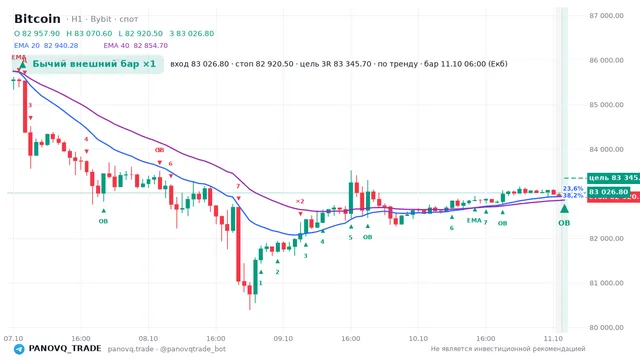Click the 82 000.00 price axis label
The height and width of the screenshot is (360, 640).
(606, 238)
